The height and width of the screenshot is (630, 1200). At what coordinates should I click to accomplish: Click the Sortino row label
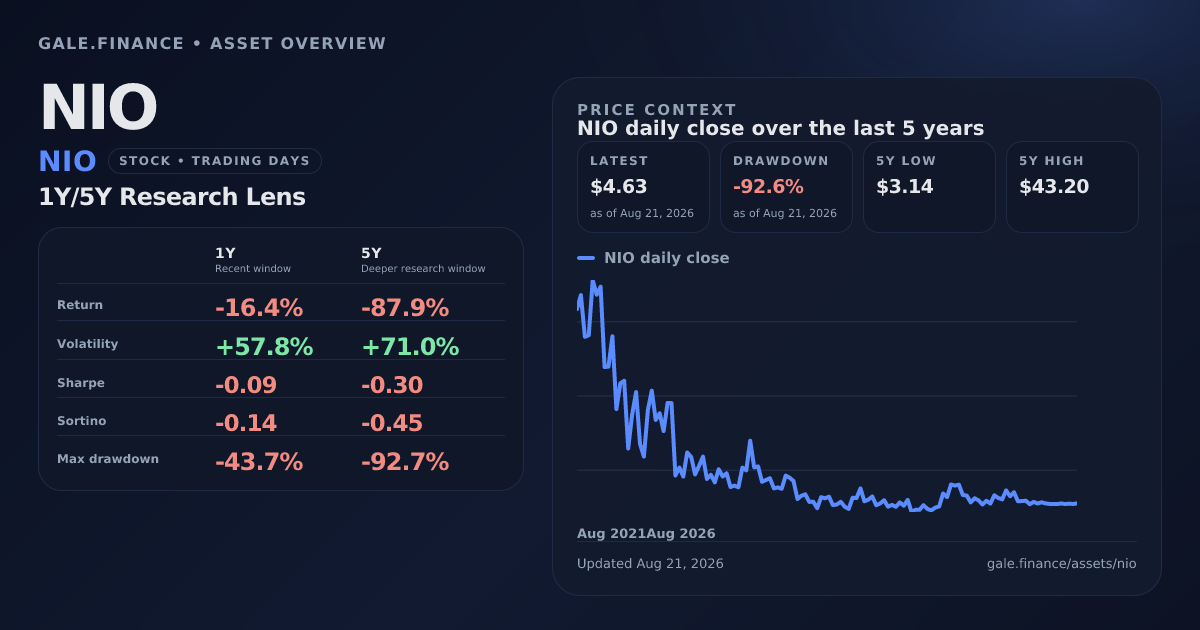click(81, 421)
